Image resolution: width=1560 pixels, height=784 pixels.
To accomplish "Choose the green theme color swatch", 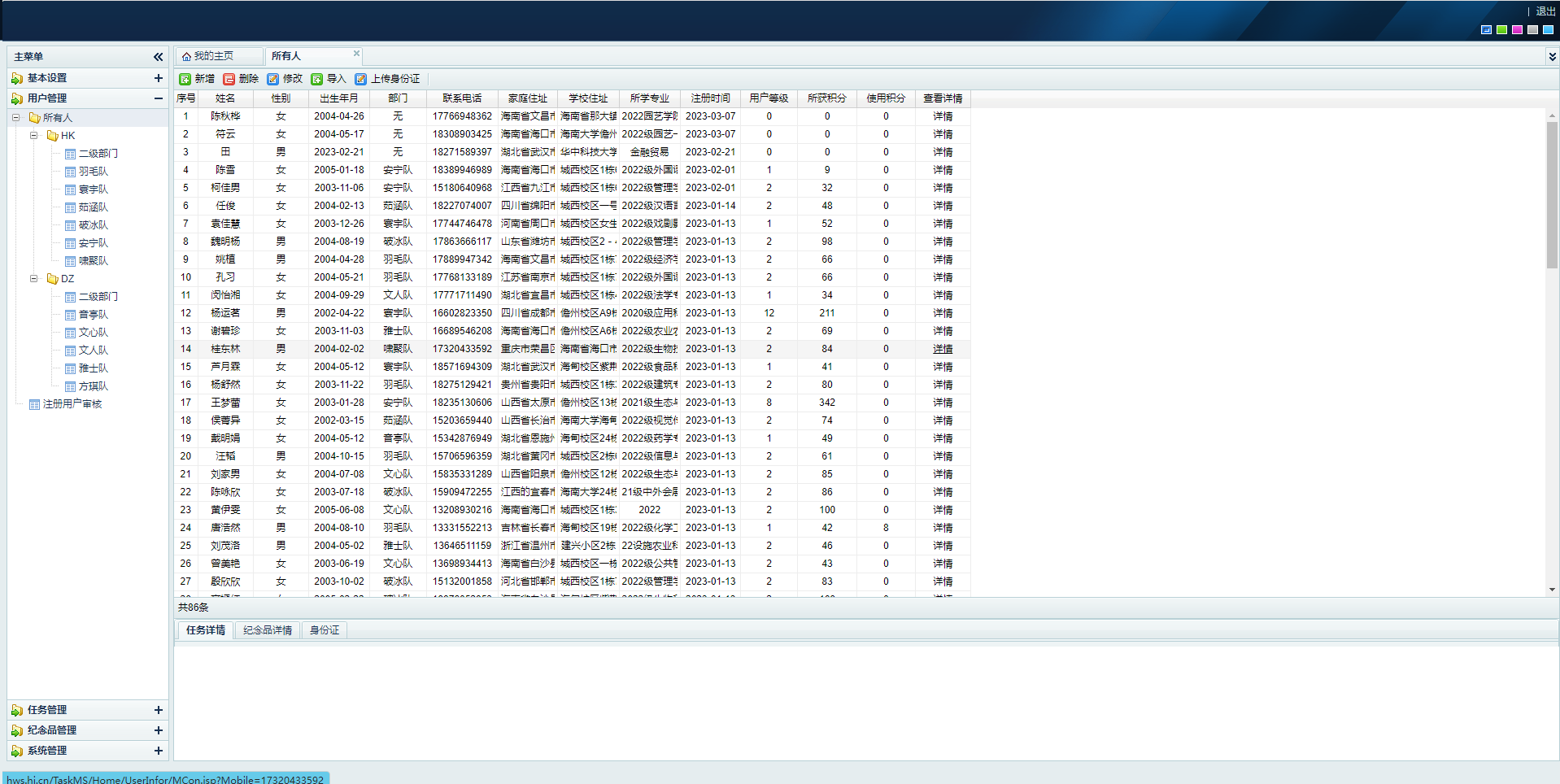I will click(x=1501, y=30).
